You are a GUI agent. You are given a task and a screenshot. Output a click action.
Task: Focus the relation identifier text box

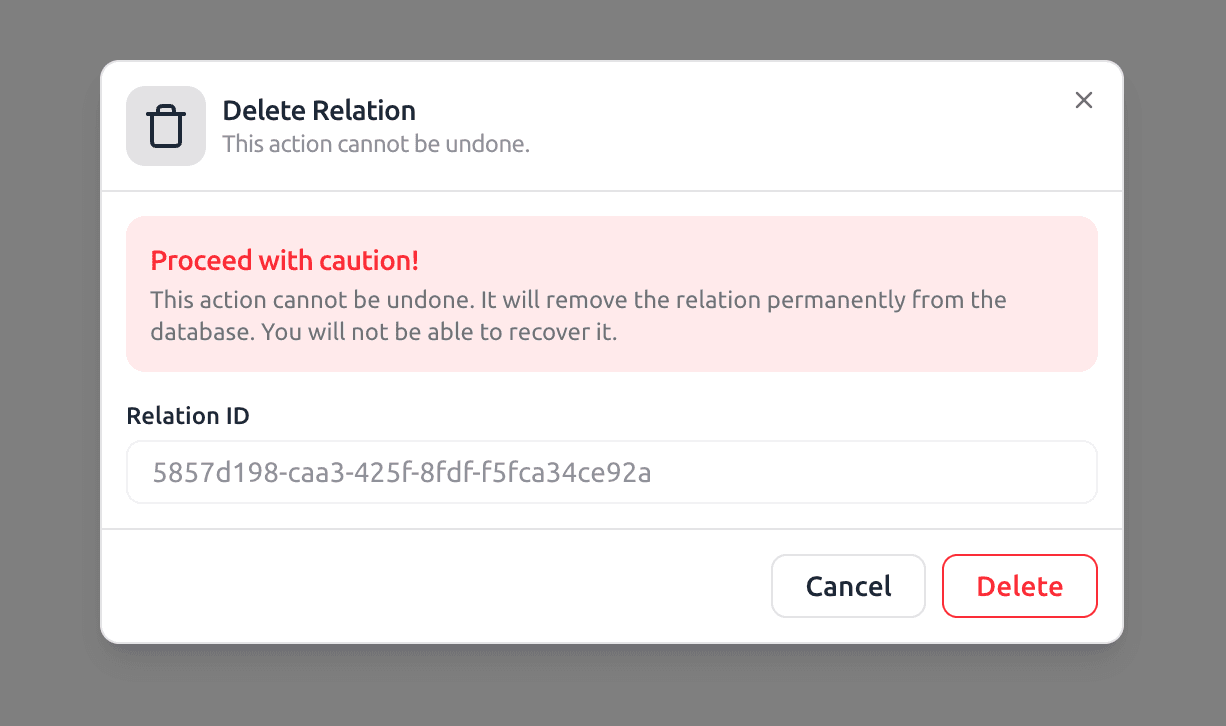(x=611, y=471)
